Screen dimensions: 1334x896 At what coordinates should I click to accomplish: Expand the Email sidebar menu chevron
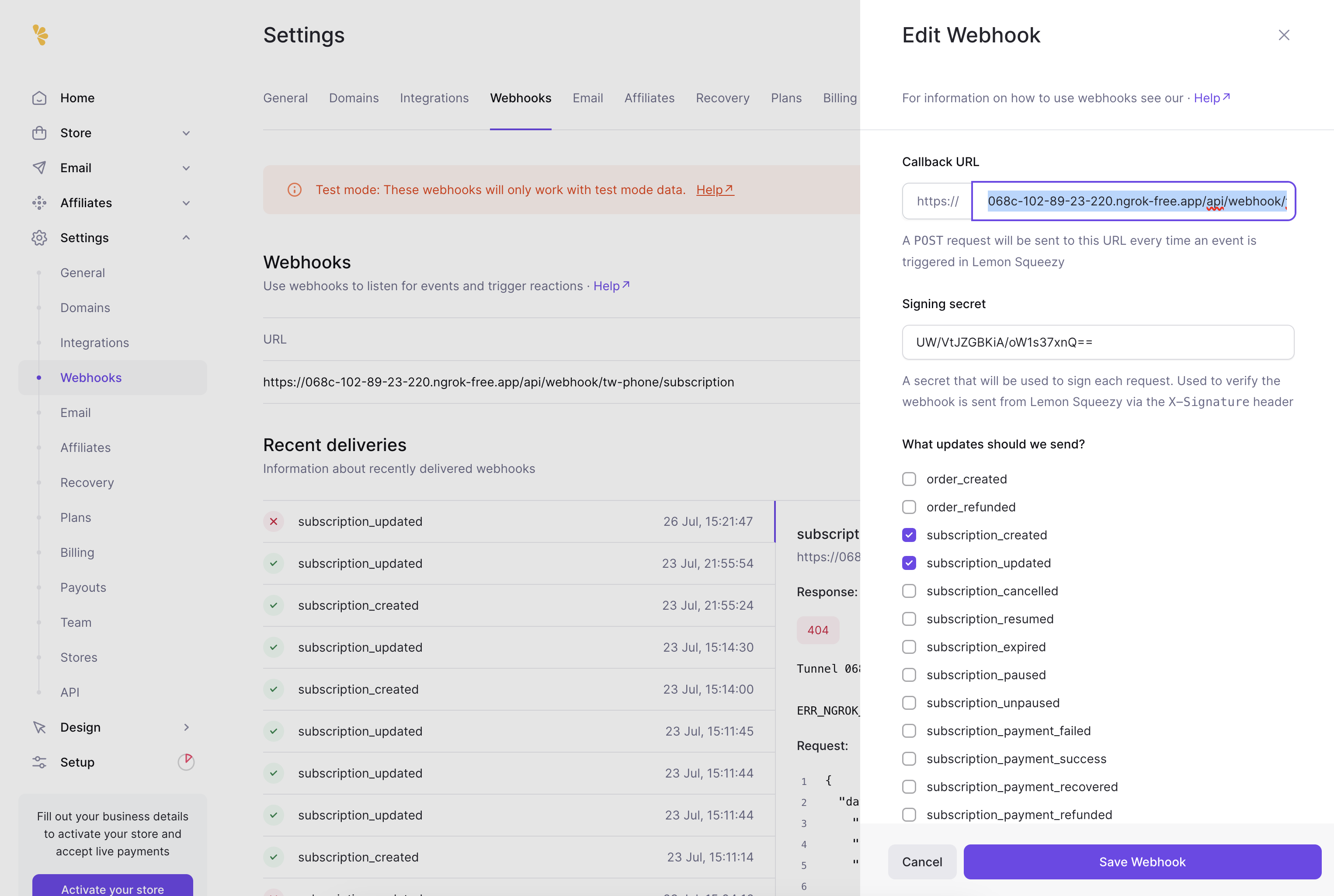[x=186, y=168]
